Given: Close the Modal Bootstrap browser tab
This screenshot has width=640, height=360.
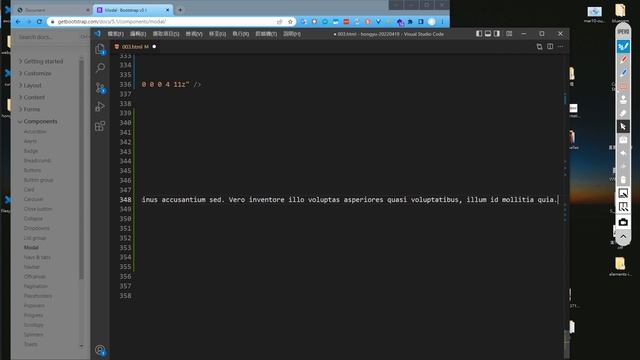Looking at the screenshot, I should pos(167,10).
